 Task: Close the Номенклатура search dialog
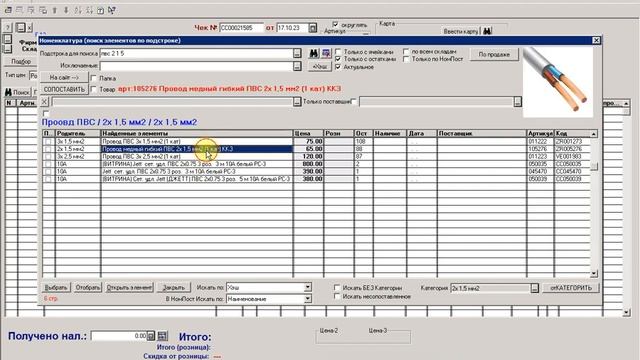[596, 40]
